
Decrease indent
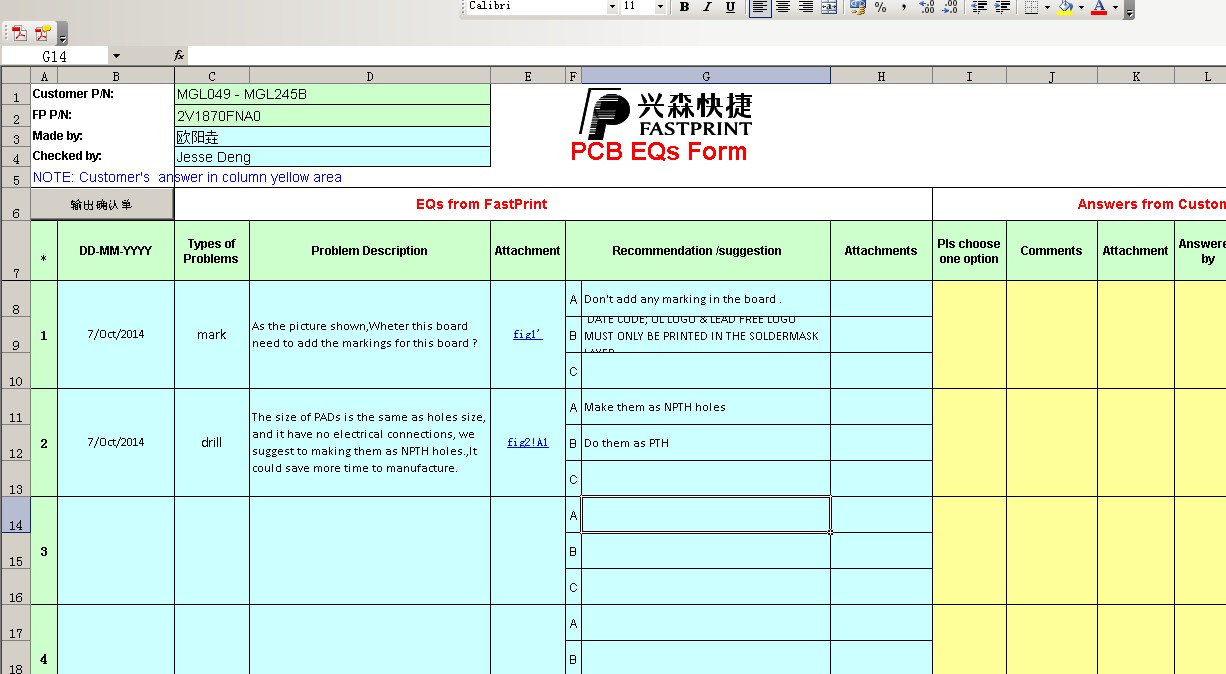(979, 7)
